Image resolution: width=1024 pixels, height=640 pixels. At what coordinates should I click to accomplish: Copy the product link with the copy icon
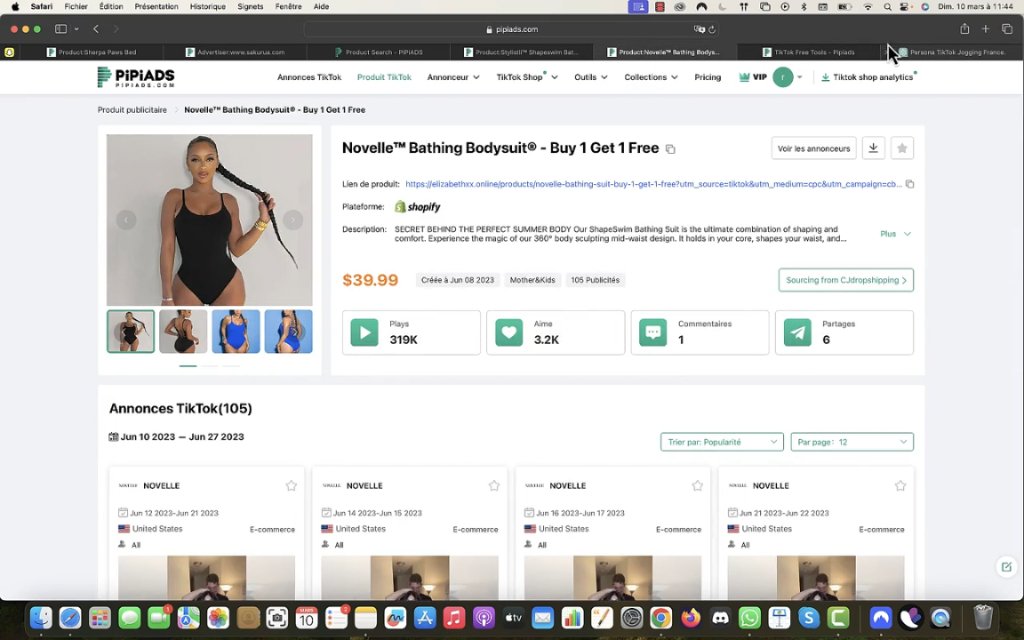click(910, 184)
